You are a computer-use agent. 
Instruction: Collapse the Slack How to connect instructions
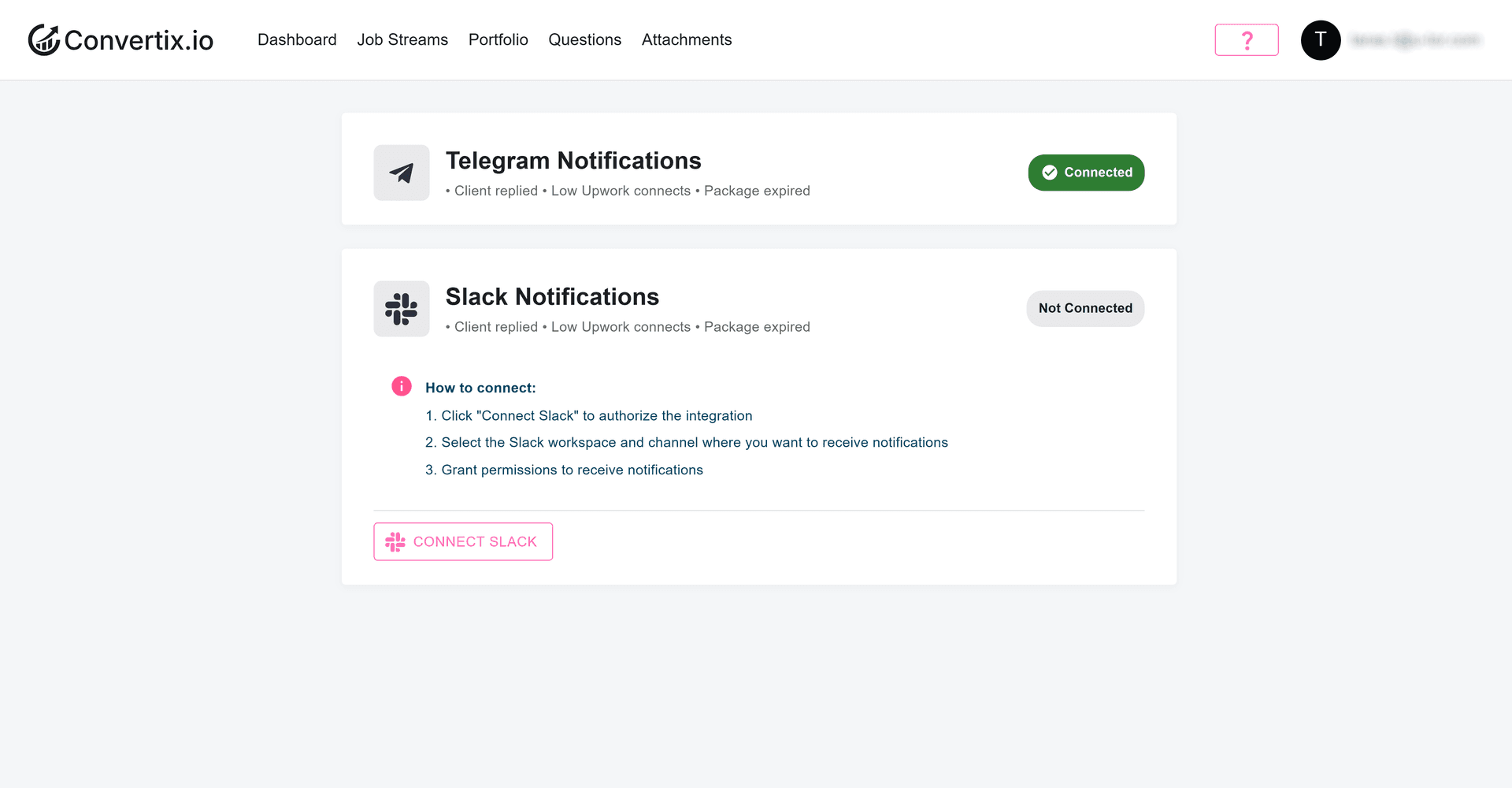tap(480, 387)
